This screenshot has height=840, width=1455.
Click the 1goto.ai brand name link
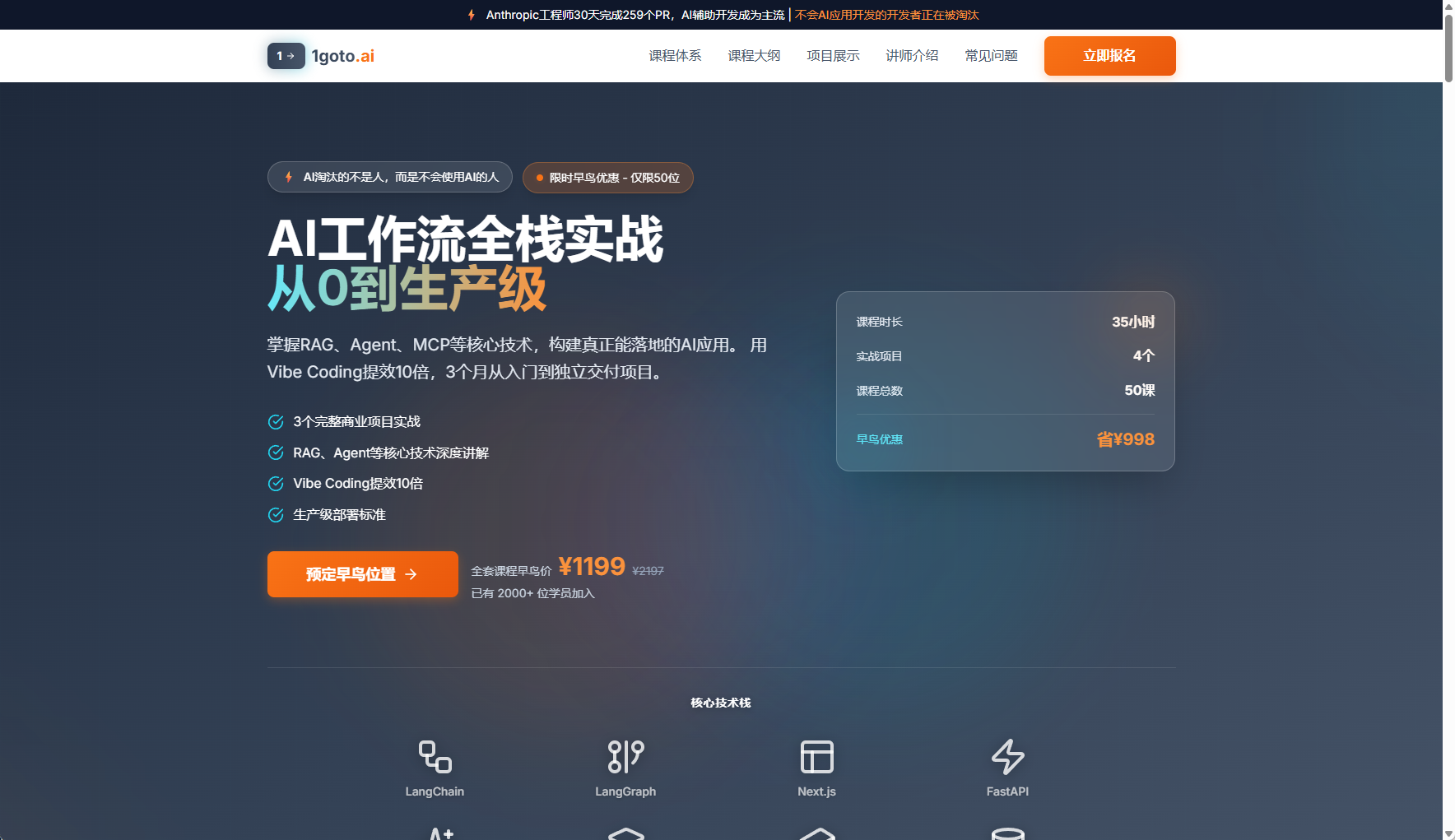tap(342, 56)
